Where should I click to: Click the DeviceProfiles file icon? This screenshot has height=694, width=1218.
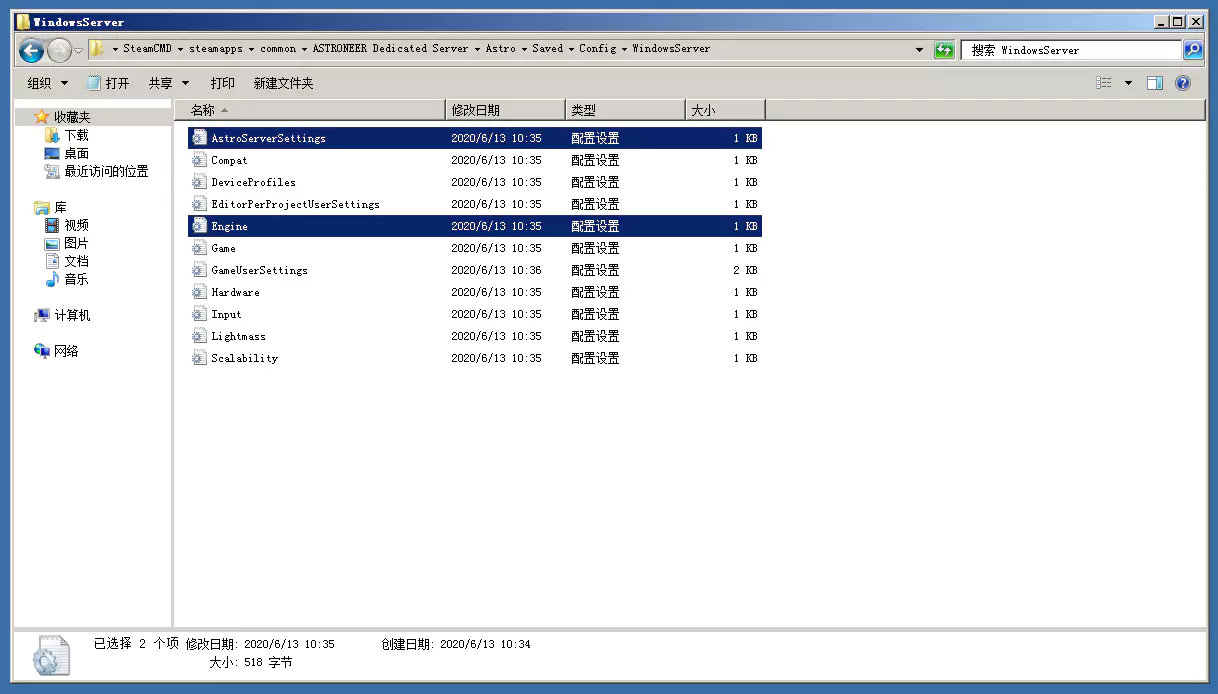[x=198, y=182]
